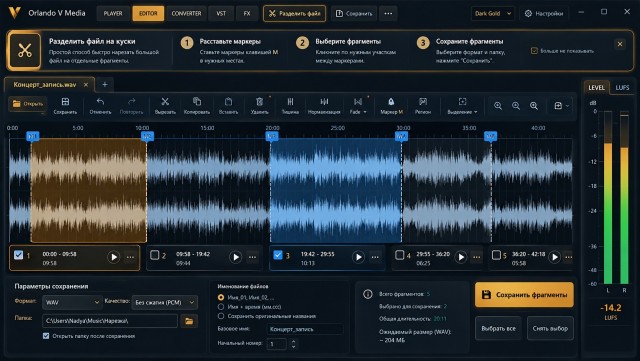This screenshot has width=640, height=361.
Task: Switch to the PLAYER tab
Action: [x=113, y=13]
